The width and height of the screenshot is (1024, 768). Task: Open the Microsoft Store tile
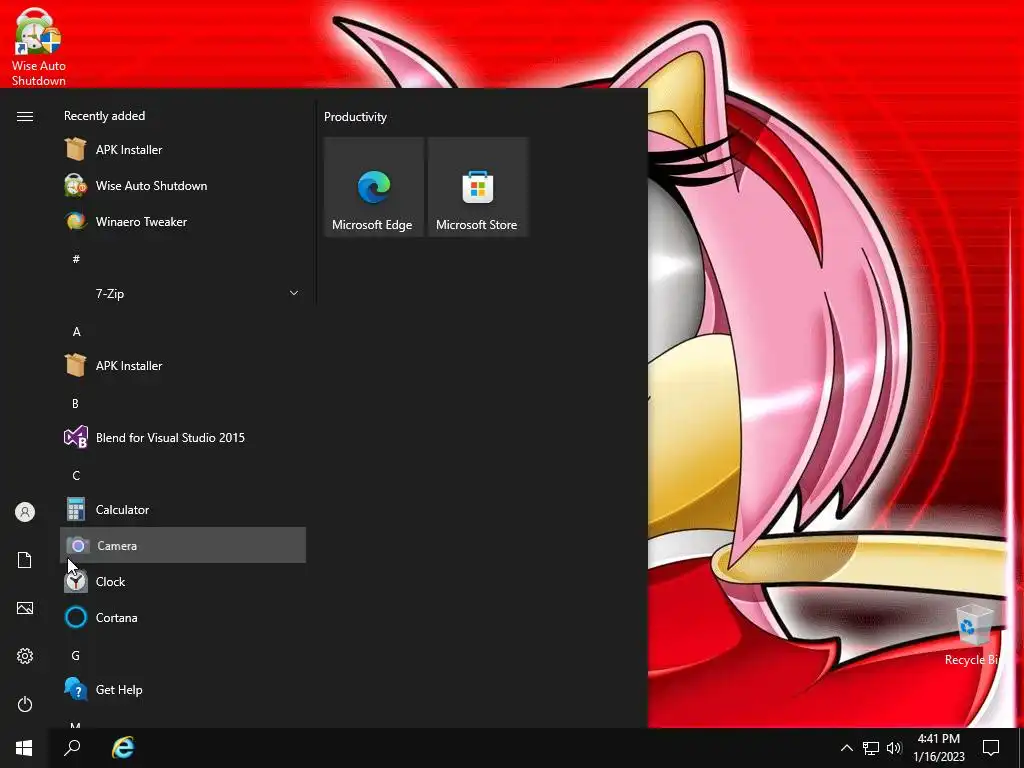(477, 187)
